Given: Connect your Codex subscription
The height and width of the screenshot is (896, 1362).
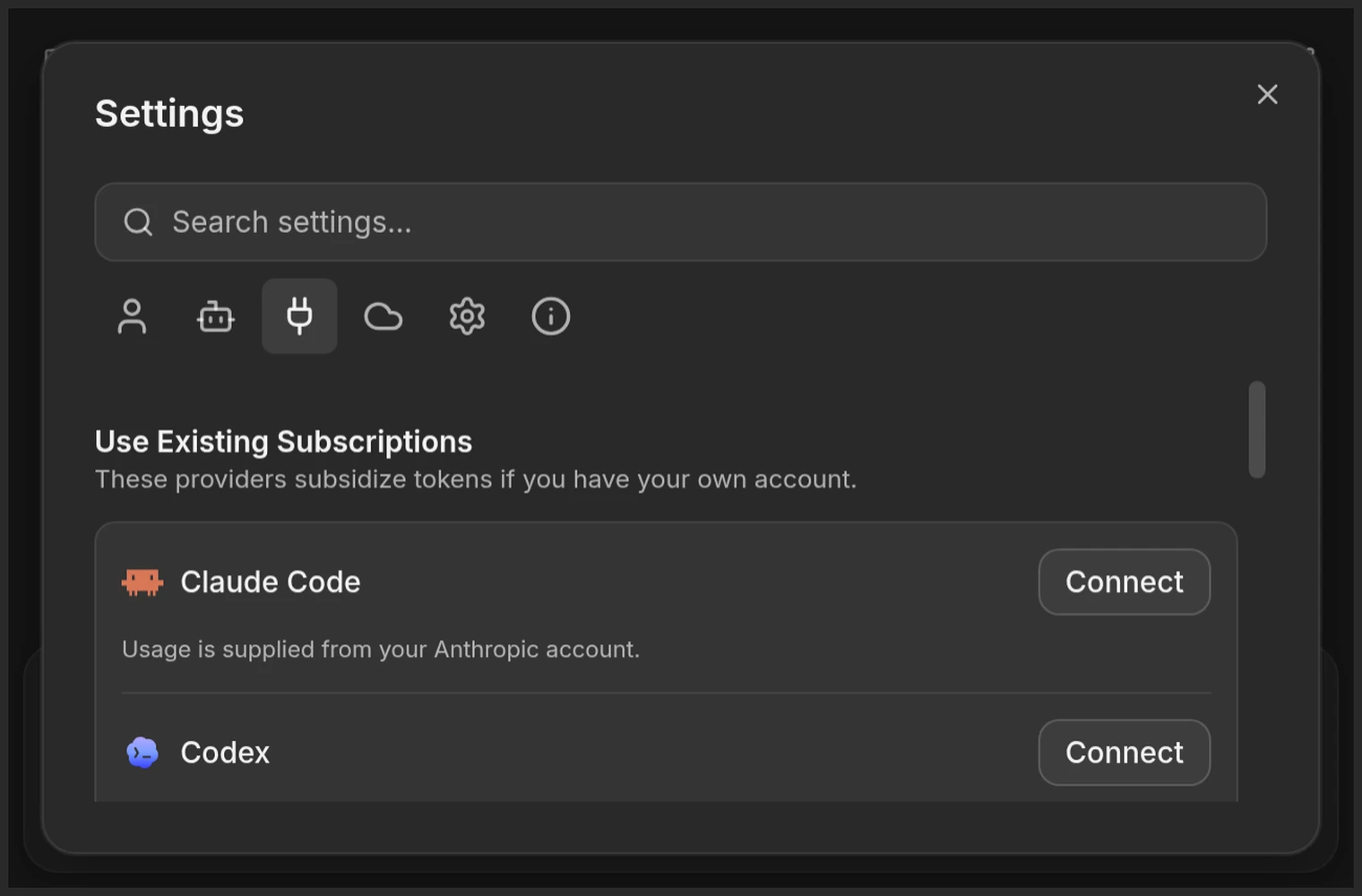Looking at the screenshot, I should pyautogui.click(x=1125, y=753).
